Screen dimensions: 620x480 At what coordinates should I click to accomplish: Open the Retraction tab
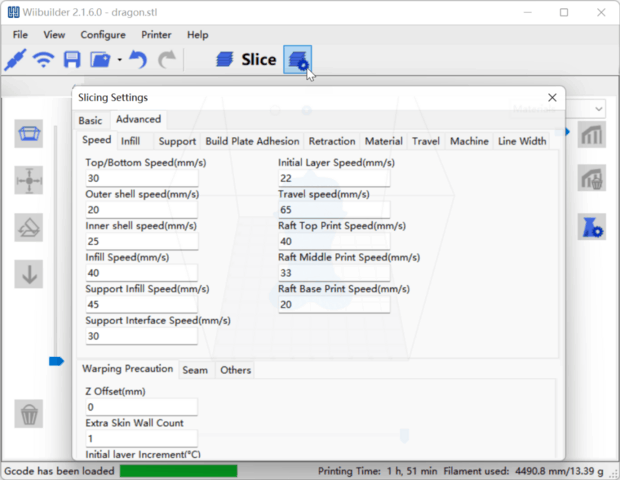(331, 141)
